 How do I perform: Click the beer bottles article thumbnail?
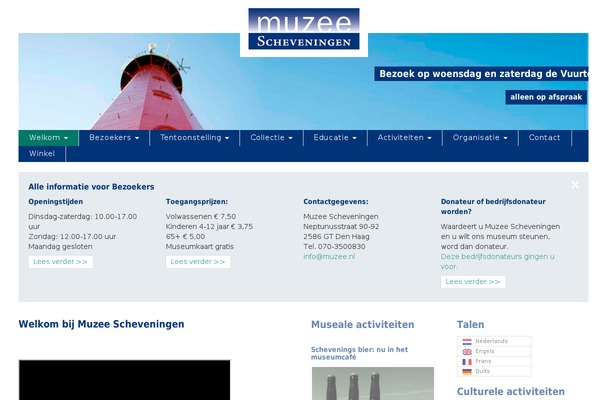click(373, 384)
